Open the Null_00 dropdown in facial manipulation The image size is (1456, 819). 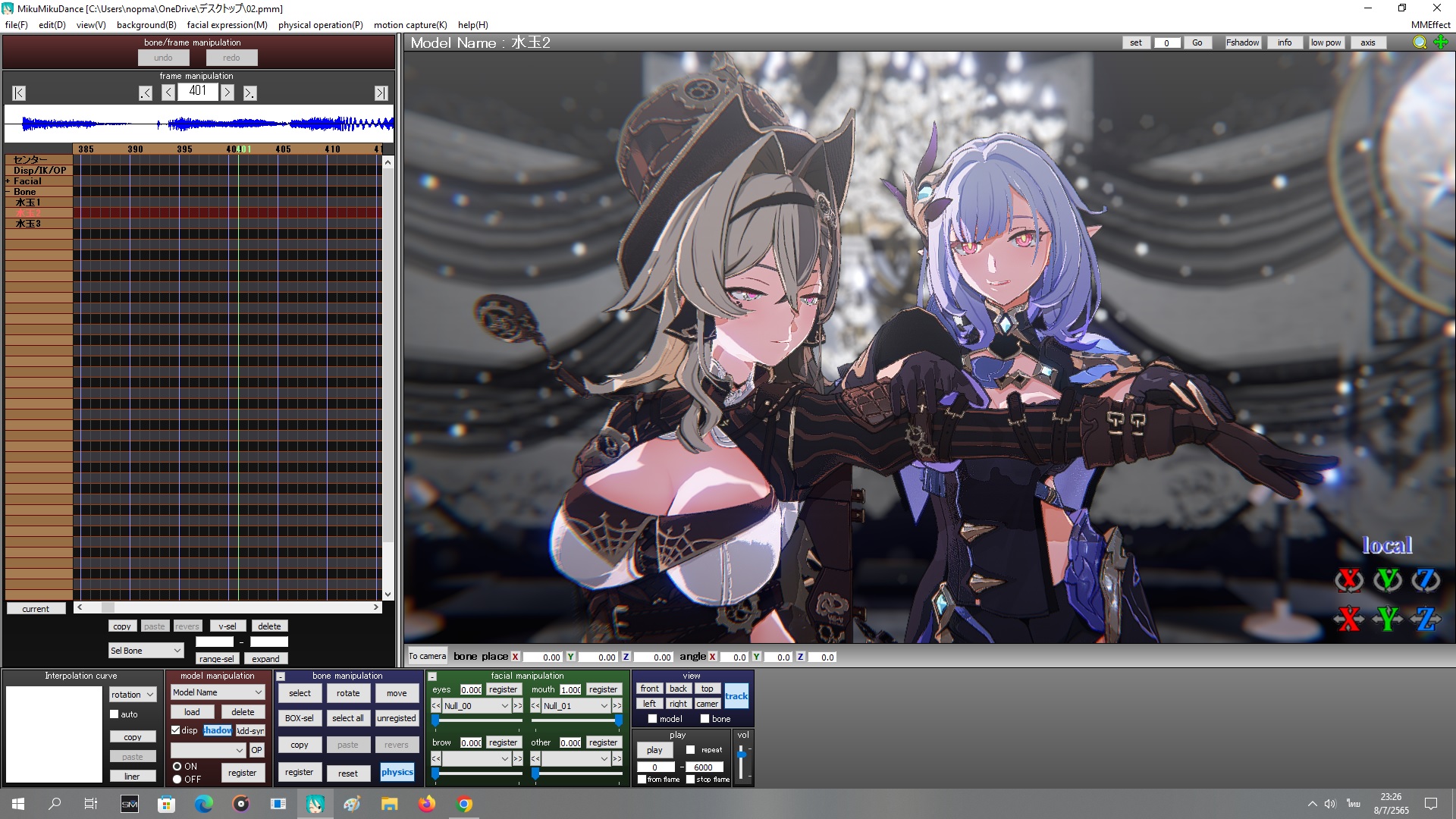pyautogui.click(x=474, y=705)
